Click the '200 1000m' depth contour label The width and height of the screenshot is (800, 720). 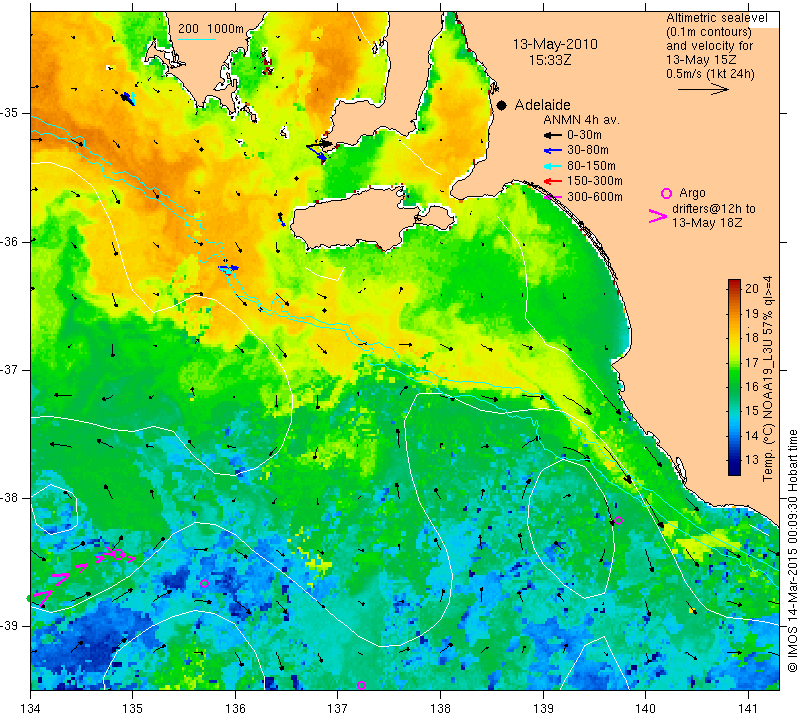211,29
